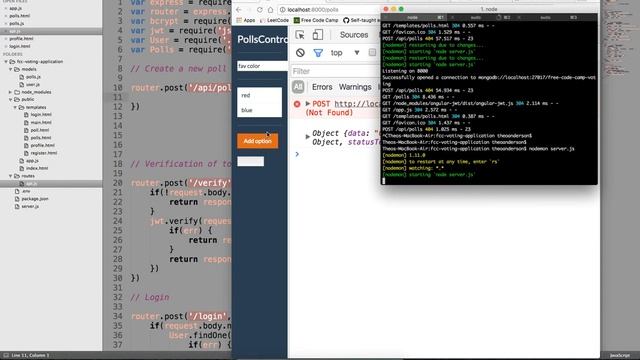The height and width of the screenshot is (360, 640).
Task: Open the browser home page icon
Action: pos(270,9)
